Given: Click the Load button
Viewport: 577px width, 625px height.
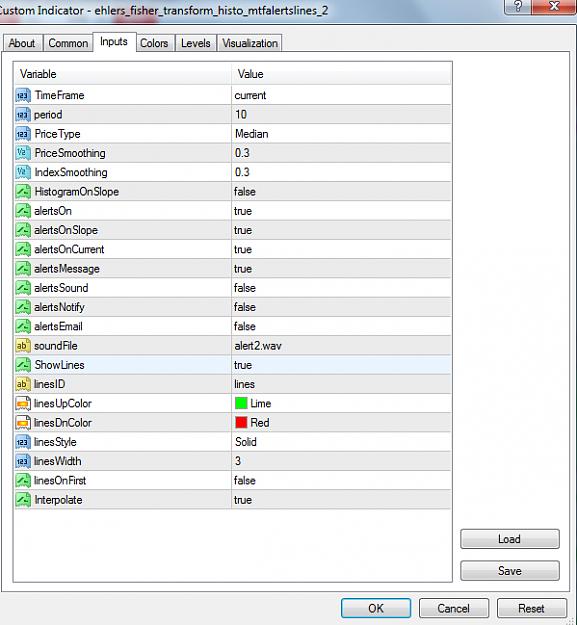Looking at the screenshot, I should pos(510,539).
